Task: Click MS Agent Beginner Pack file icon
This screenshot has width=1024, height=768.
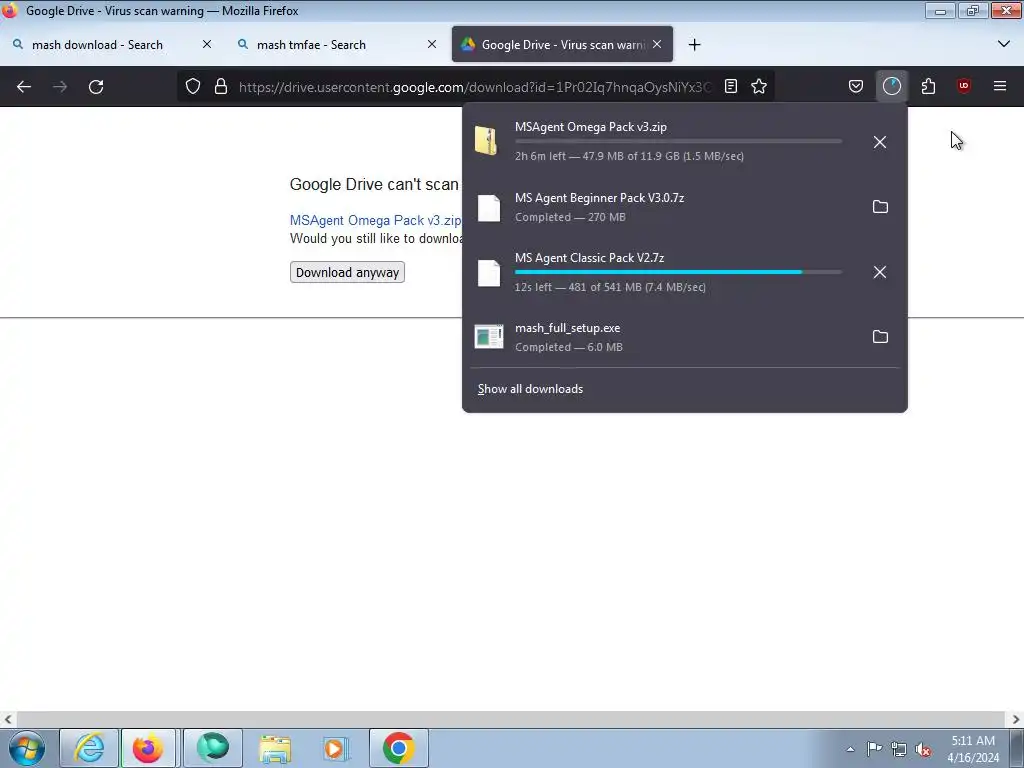Action: [x=488, y=208]
